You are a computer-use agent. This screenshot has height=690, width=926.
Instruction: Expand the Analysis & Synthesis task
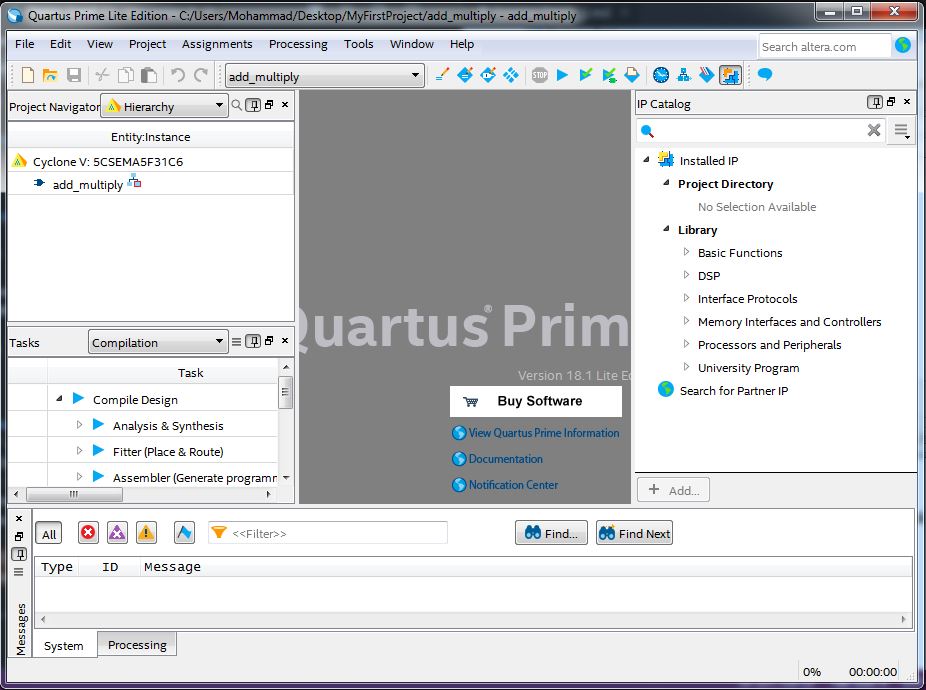pyautogui.click(x=79, y=425)
